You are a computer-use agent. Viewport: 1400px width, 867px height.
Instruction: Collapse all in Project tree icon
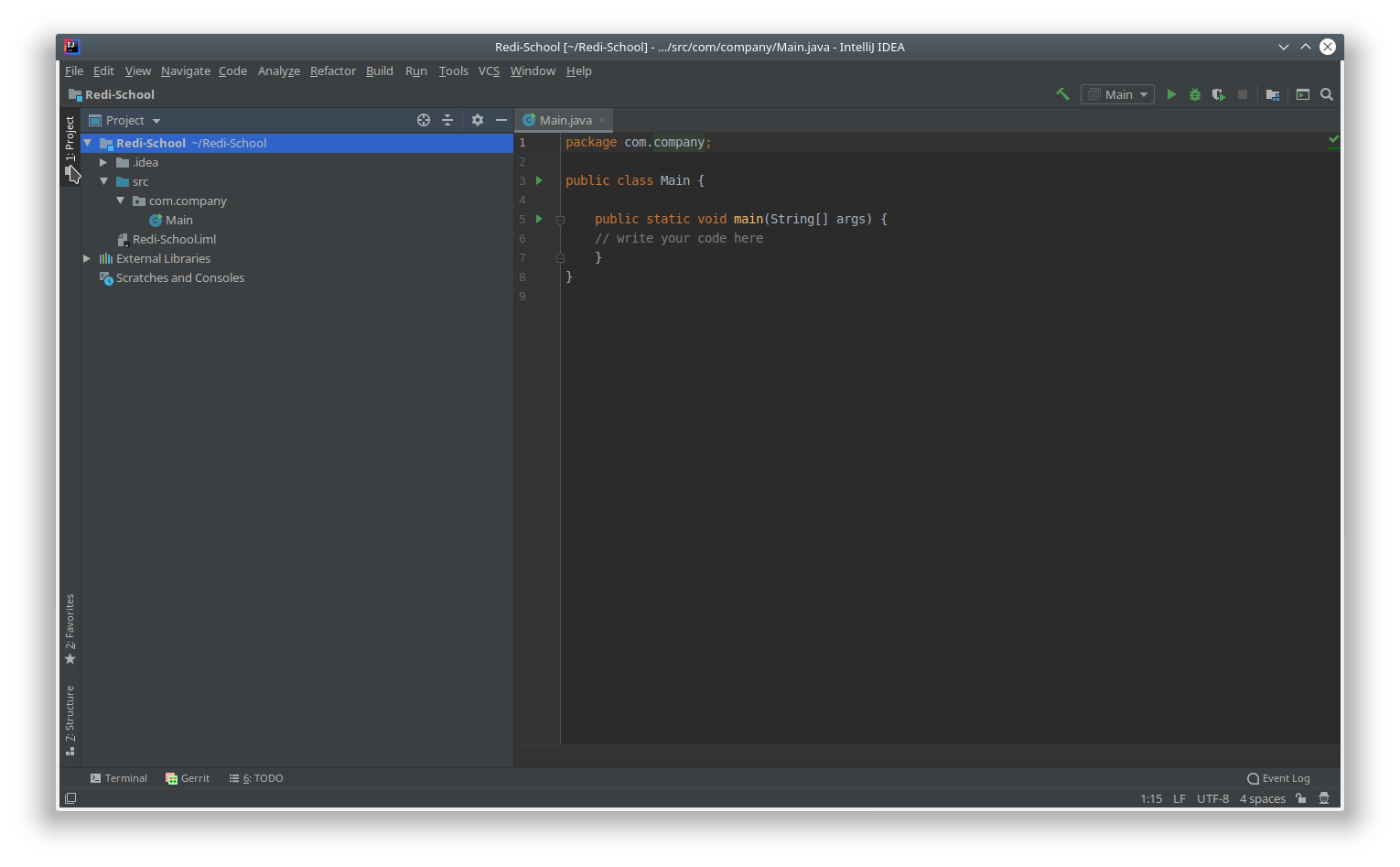(x=447, y=120)
